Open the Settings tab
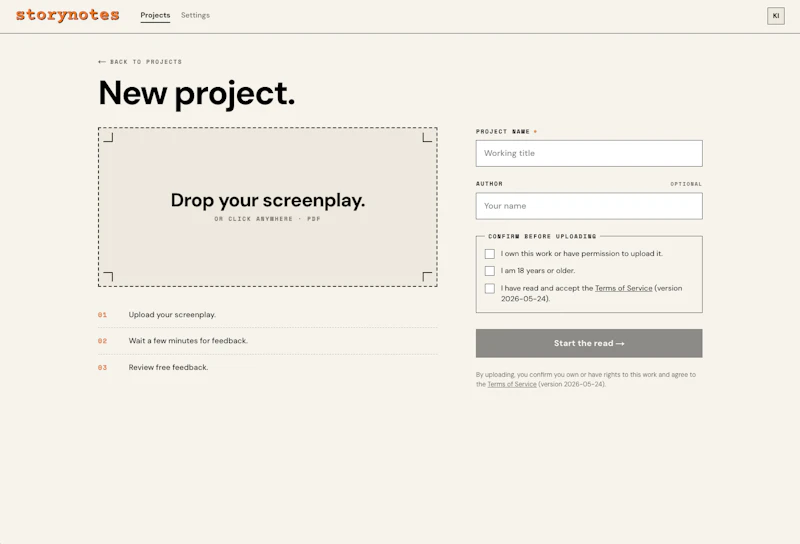Viewport: 800px width, 544px height. (x=195, y=15)
